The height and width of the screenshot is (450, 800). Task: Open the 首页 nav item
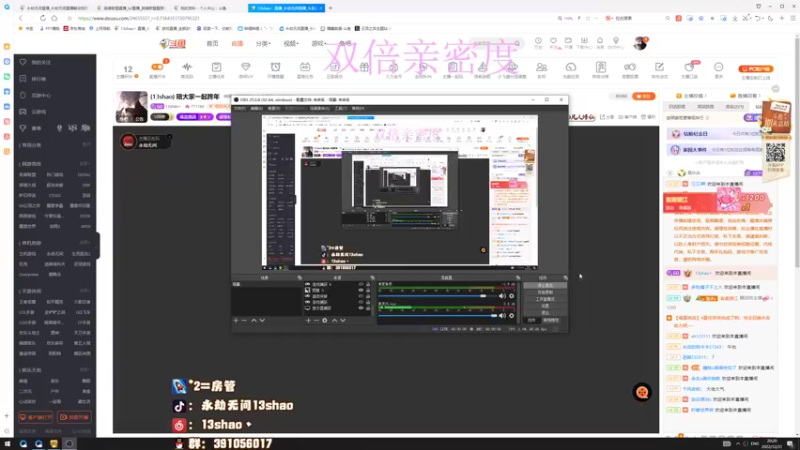click(x=212, y=44)
